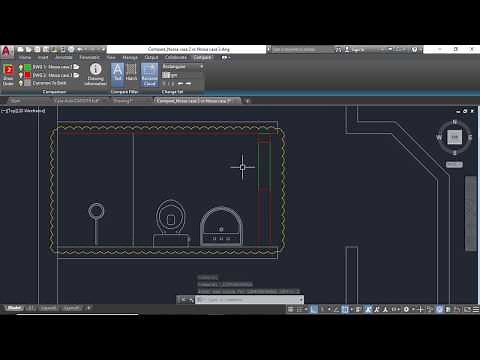
Task: Toggle ortho mode in status bar
Action: [314, 309]
